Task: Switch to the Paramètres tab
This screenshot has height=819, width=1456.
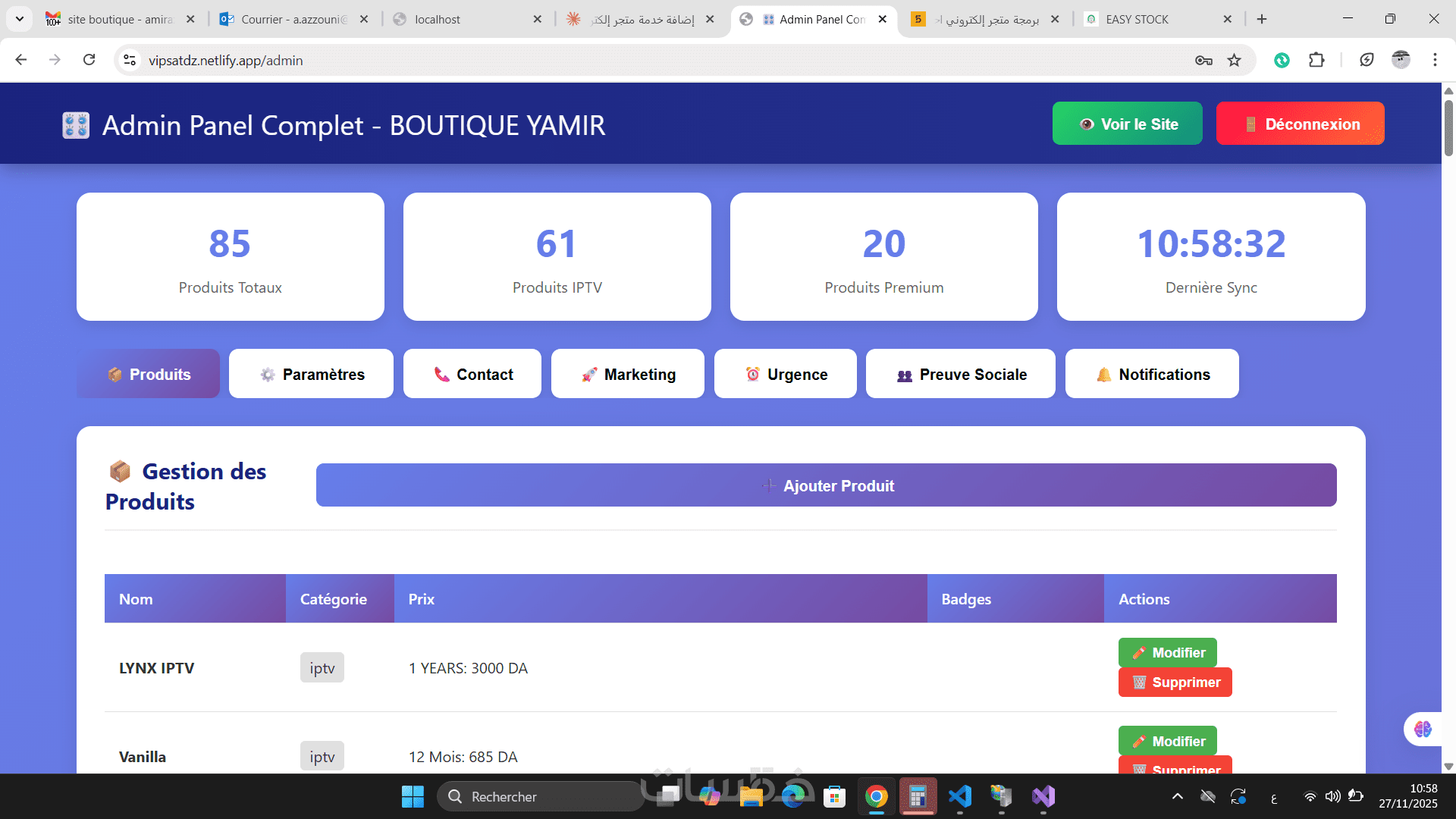Action: (x=311, y=374)
